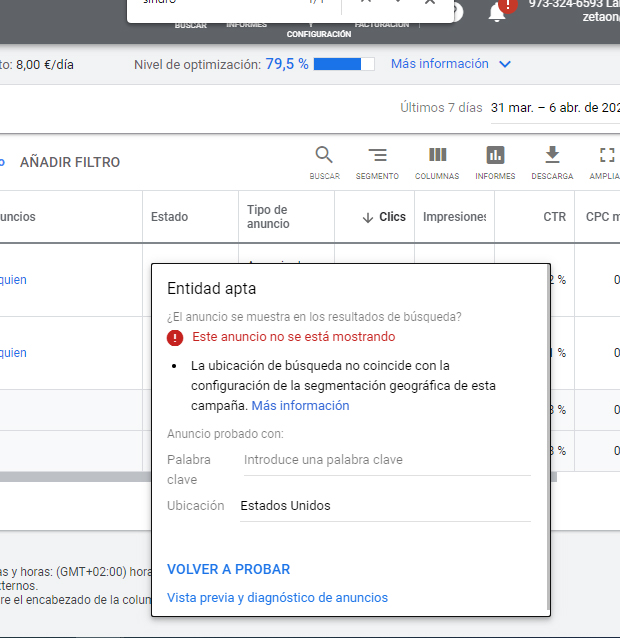Click the VOLVER A PROBAR button
620x638 pixels.
pos(228,569)
